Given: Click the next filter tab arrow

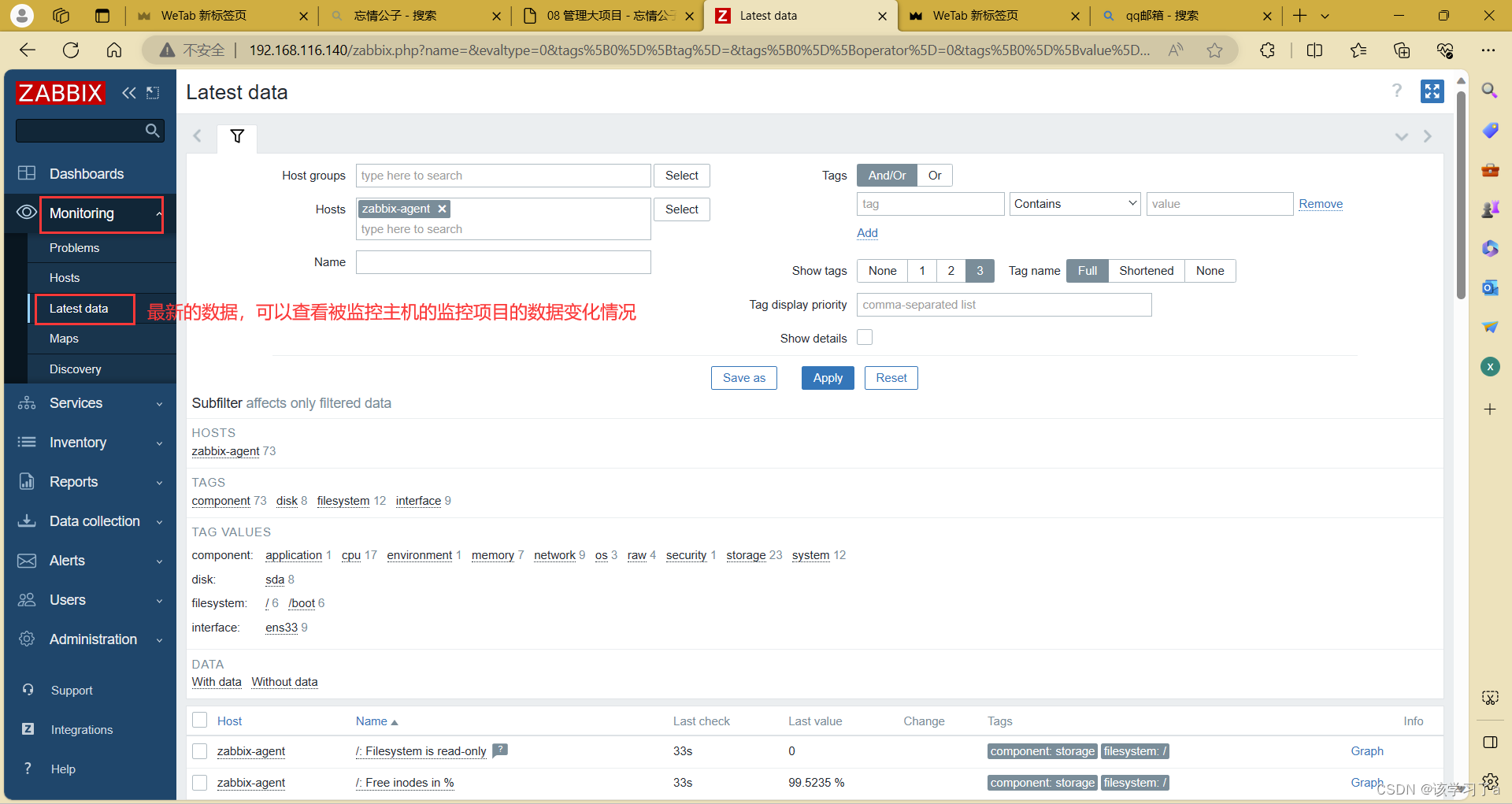Looking at the screenshot, I should (x=1428, y=136).
